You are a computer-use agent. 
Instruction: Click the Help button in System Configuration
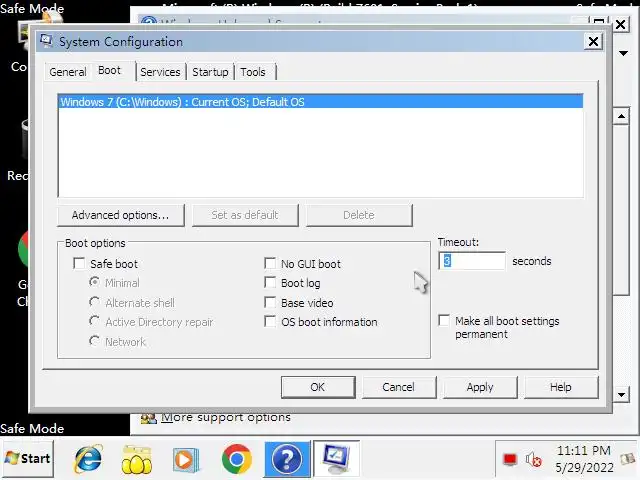pyautogui.click(x=561, y=387)
